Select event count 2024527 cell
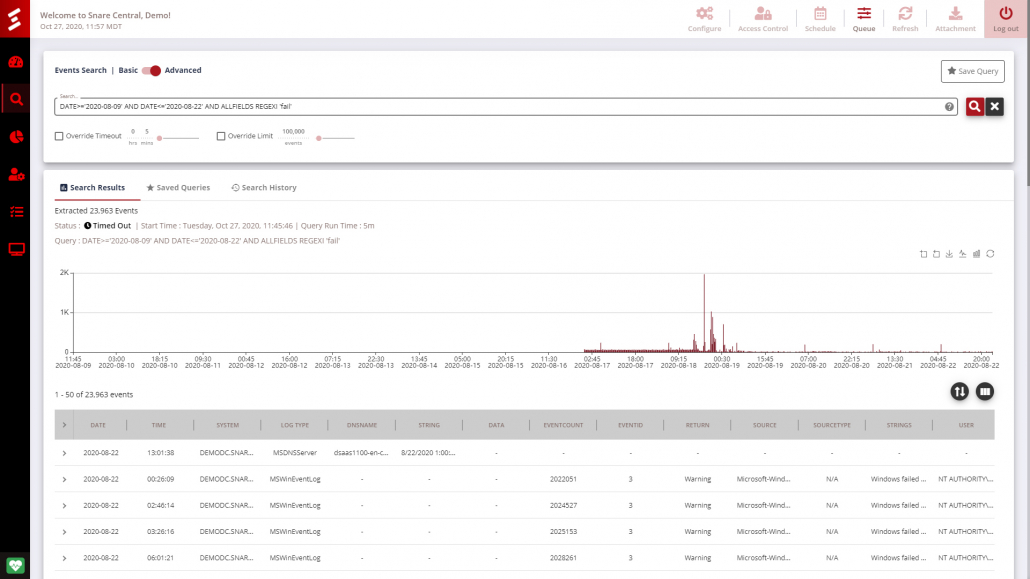The width and height of the screenshot is (1030, 579). point(563,505)
